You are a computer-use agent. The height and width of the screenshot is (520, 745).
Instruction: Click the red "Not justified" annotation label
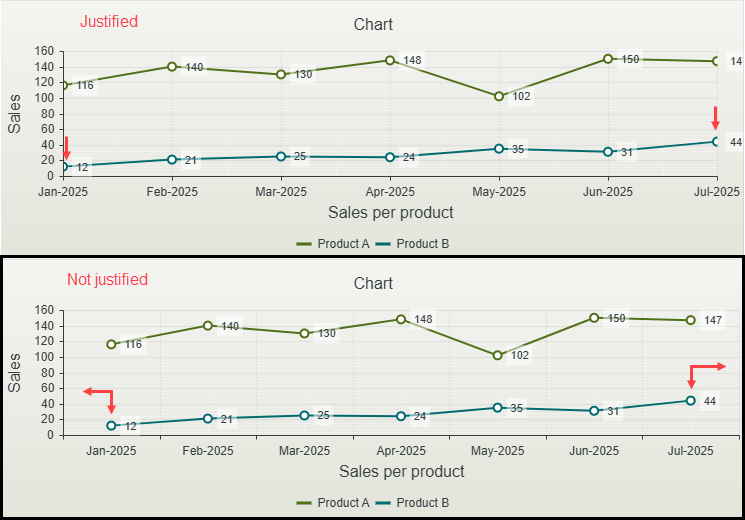(x=107, y=280)
